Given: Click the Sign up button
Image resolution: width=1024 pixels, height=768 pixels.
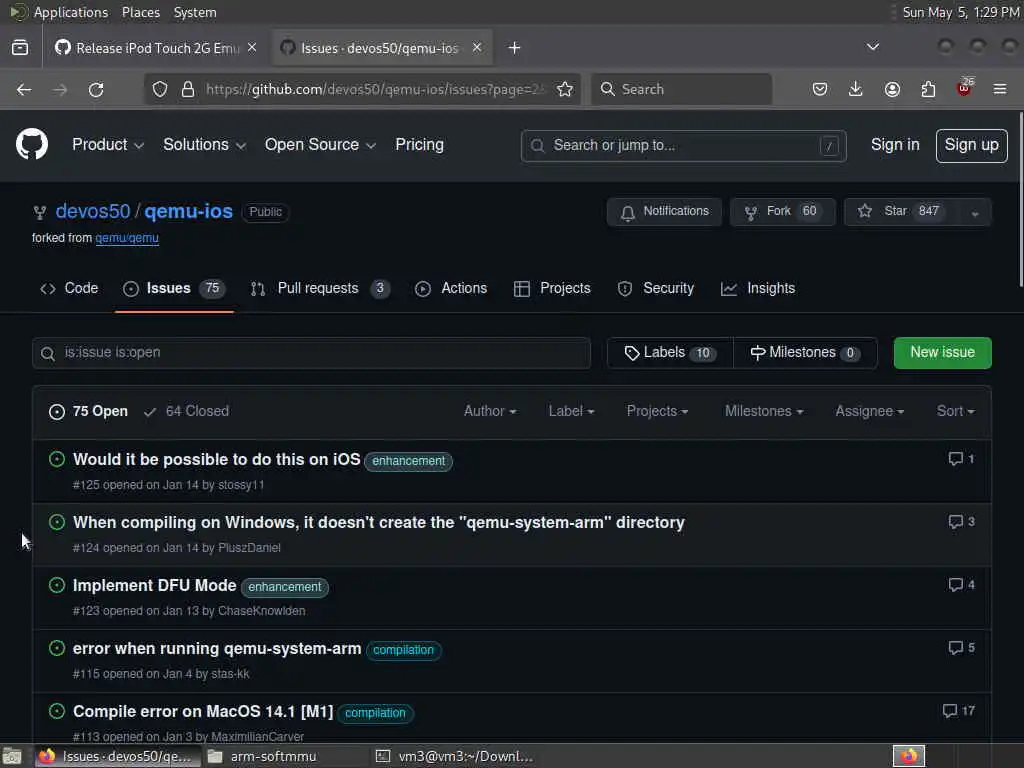Looking at the screenshot, I should point(971,145).
